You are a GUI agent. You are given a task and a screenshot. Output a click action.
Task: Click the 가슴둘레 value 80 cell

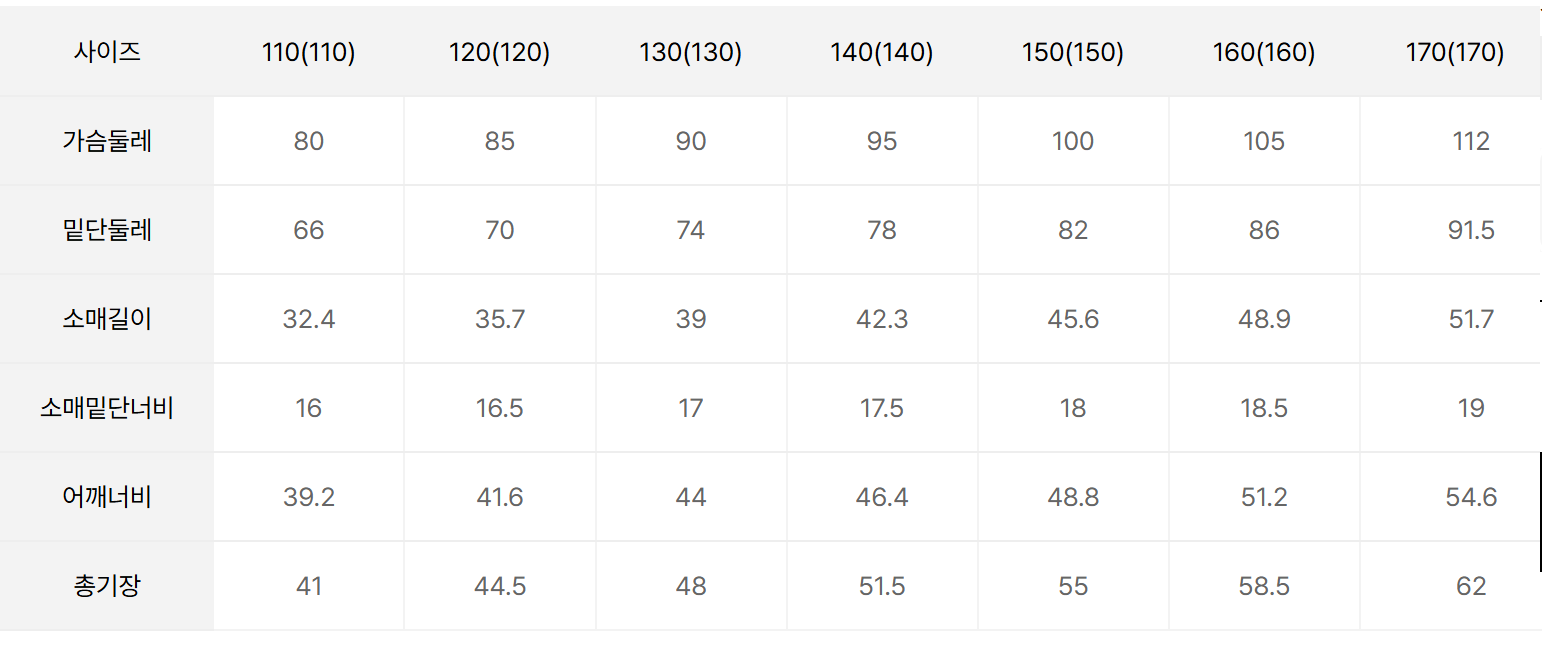[309, 141]
